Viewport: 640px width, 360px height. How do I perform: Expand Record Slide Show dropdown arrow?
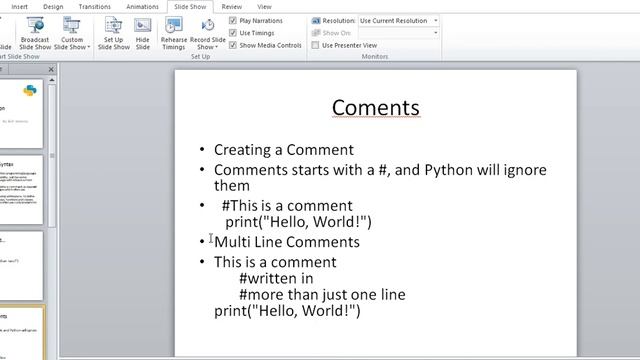pos(216,47)
